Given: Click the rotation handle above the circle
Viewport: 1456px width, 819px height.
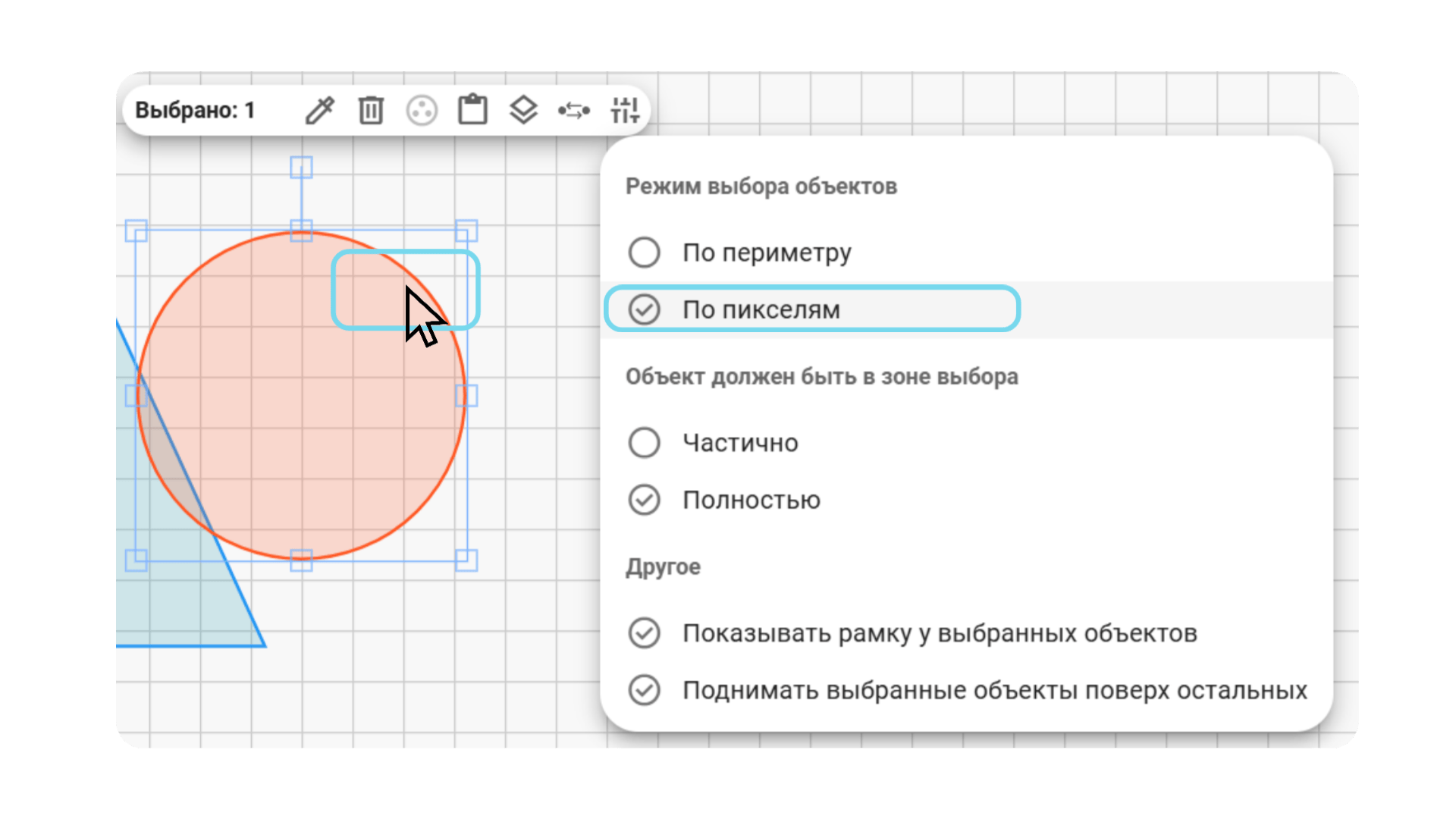Looking at the screenshot, I should (x=302, y=167).
